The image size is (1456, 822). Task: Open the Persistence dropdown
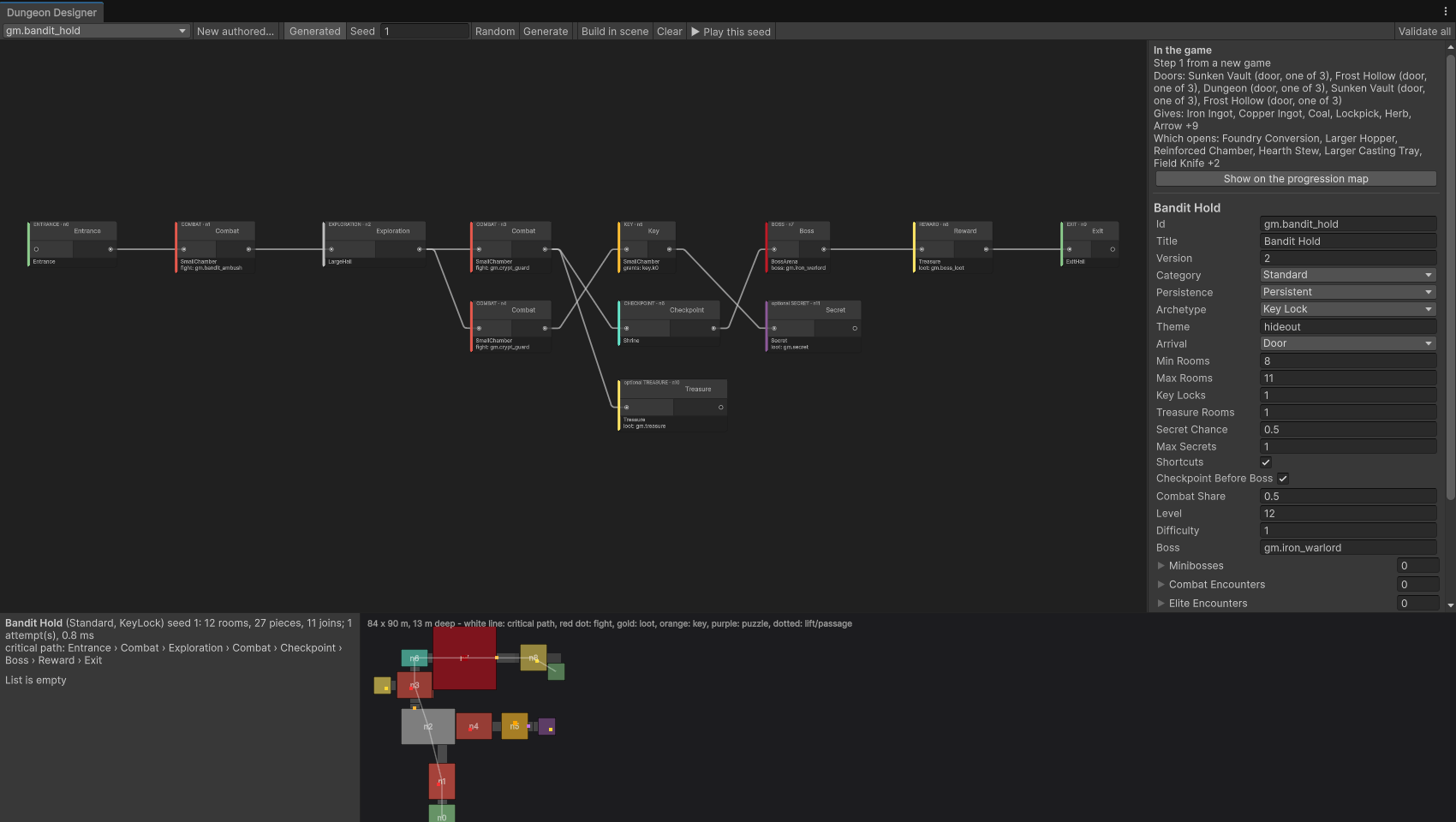[x=1348, y=292]
